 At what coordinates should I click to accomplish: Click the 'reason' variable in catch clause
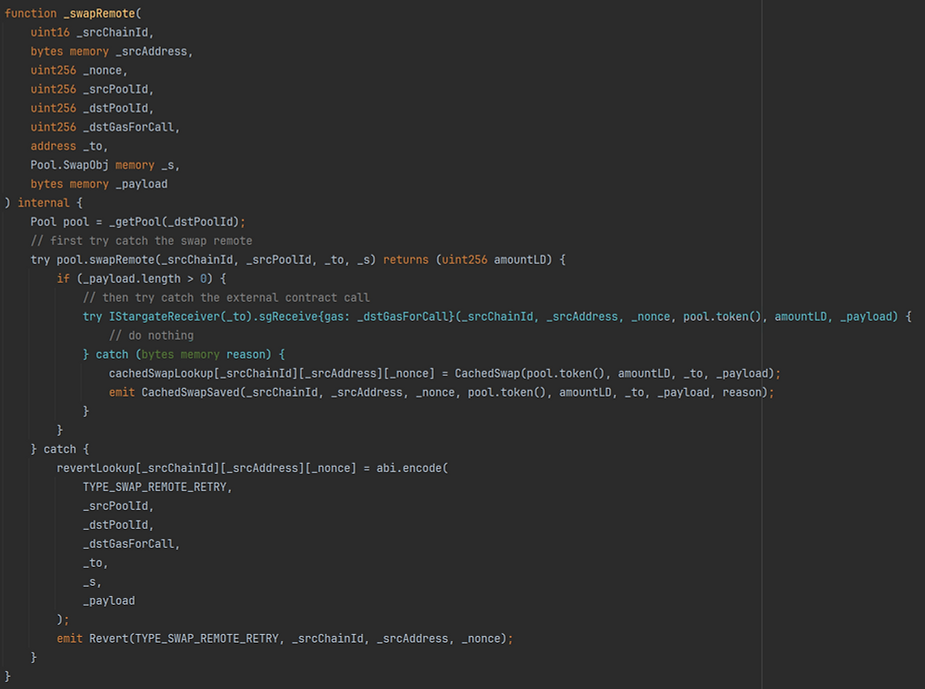point(245,354)
